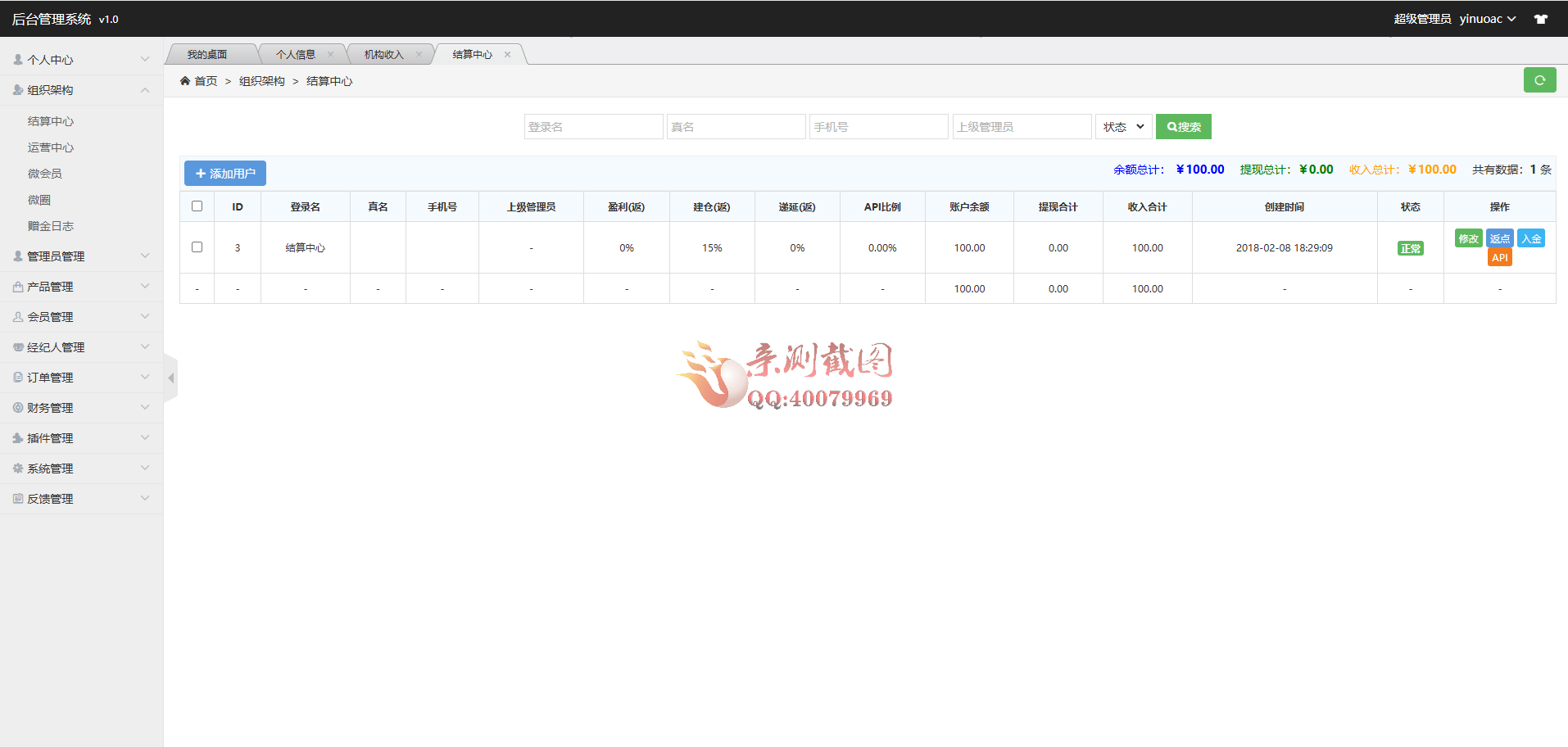
Task: Close the 机构收入 tab
Action: coord(419,55)
